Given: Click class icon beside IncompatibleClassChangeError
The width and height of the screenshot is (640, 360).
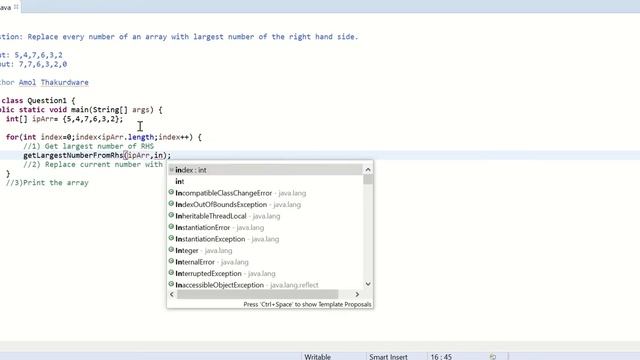Looking at the screenshot, I should [x=171, y=192].
